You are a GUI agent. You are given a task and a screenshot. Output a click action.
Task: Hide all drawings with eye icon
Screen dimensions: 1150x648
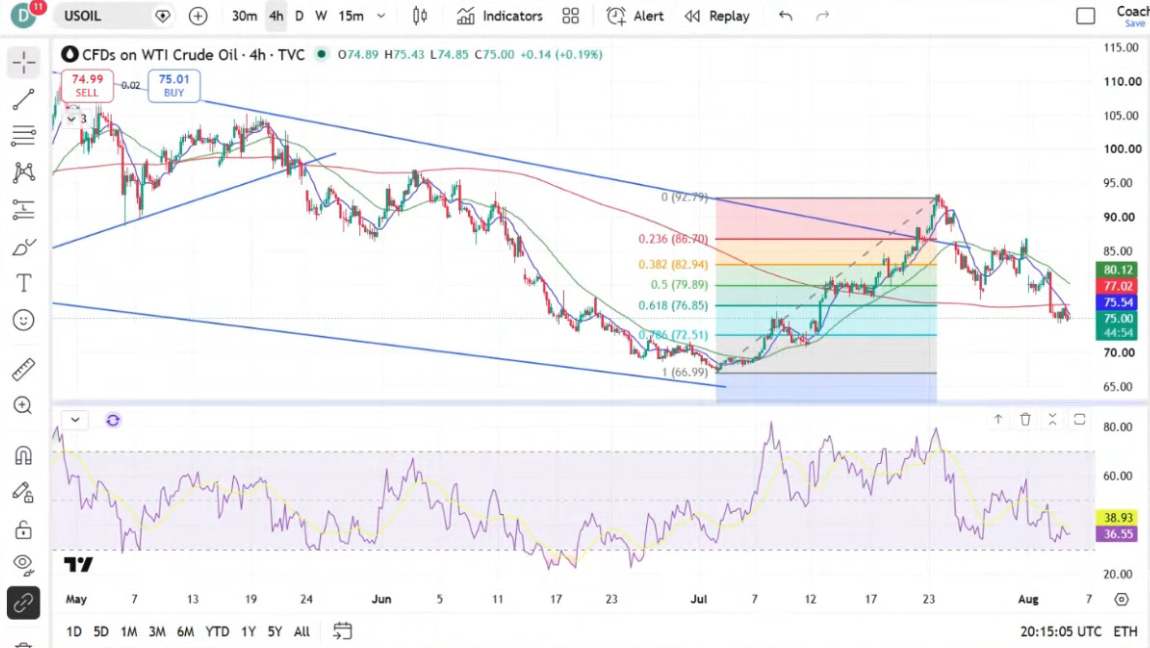pyautogui.click(x=23, y=564)
